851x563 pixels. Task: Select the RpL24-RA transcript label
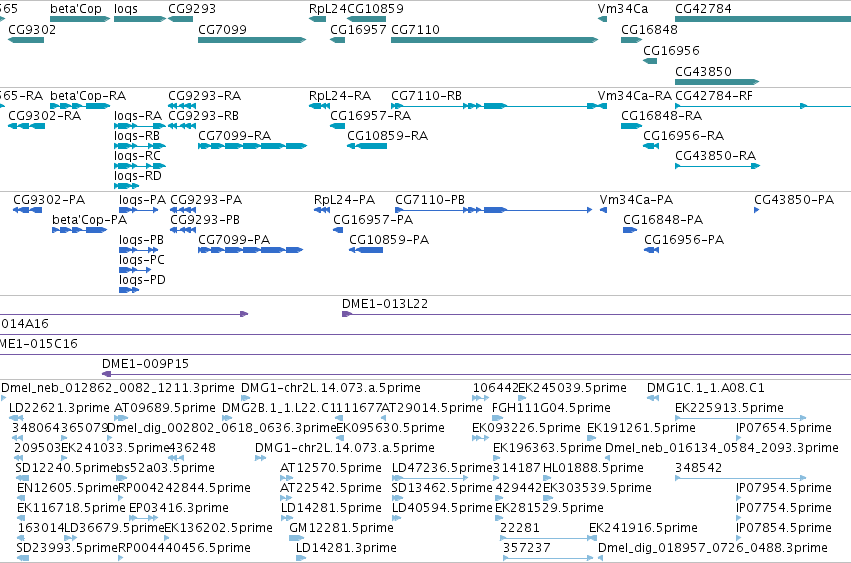coord(340,96)
